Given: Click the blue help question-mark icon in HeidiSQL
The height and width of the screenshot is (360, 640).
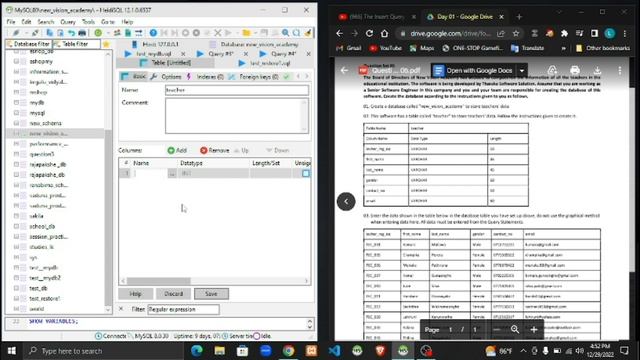Looking at the screenshot, I should [x=153, y=33].
